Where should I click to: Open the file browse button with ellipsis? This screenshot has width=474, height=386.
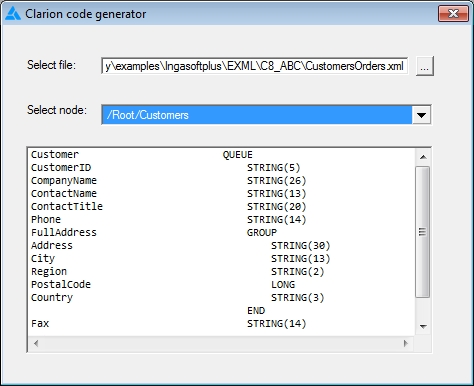424,66
